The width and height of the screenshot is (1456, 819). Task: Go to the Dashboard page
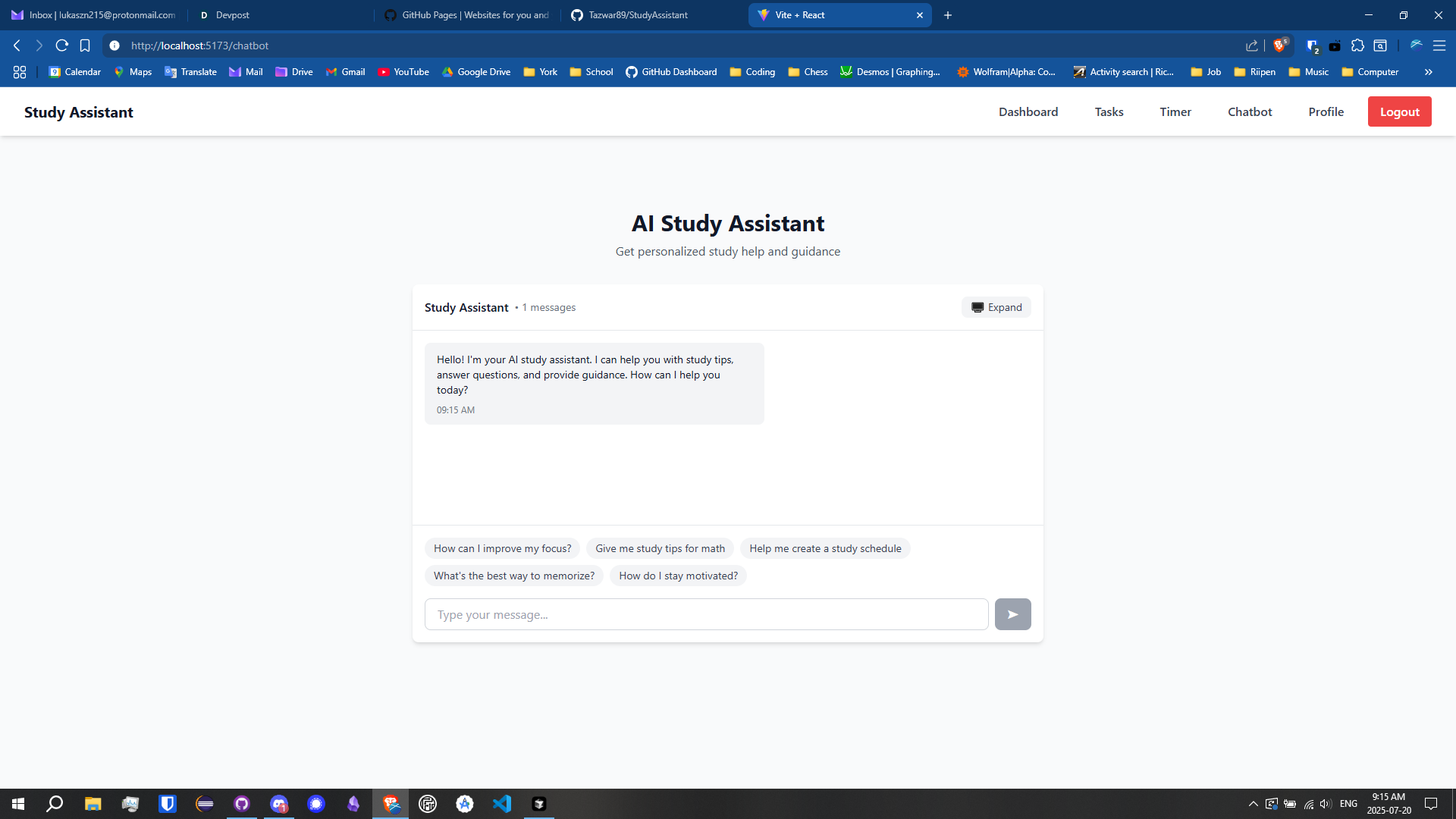[x=1028, y=111]
